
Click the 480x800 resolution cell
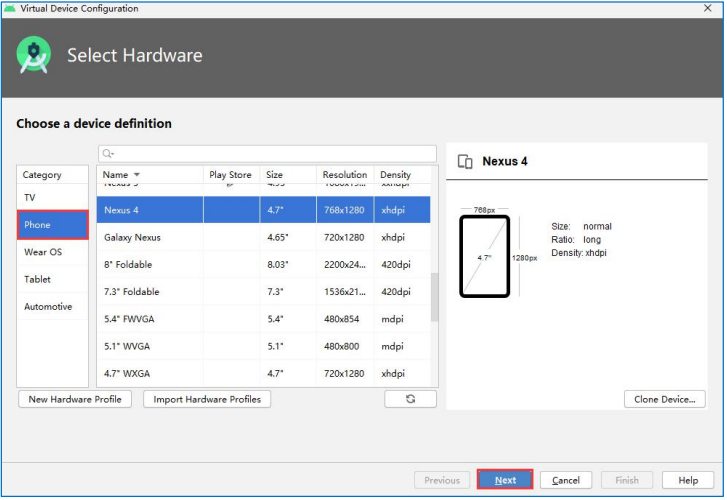tap(343, 347)
